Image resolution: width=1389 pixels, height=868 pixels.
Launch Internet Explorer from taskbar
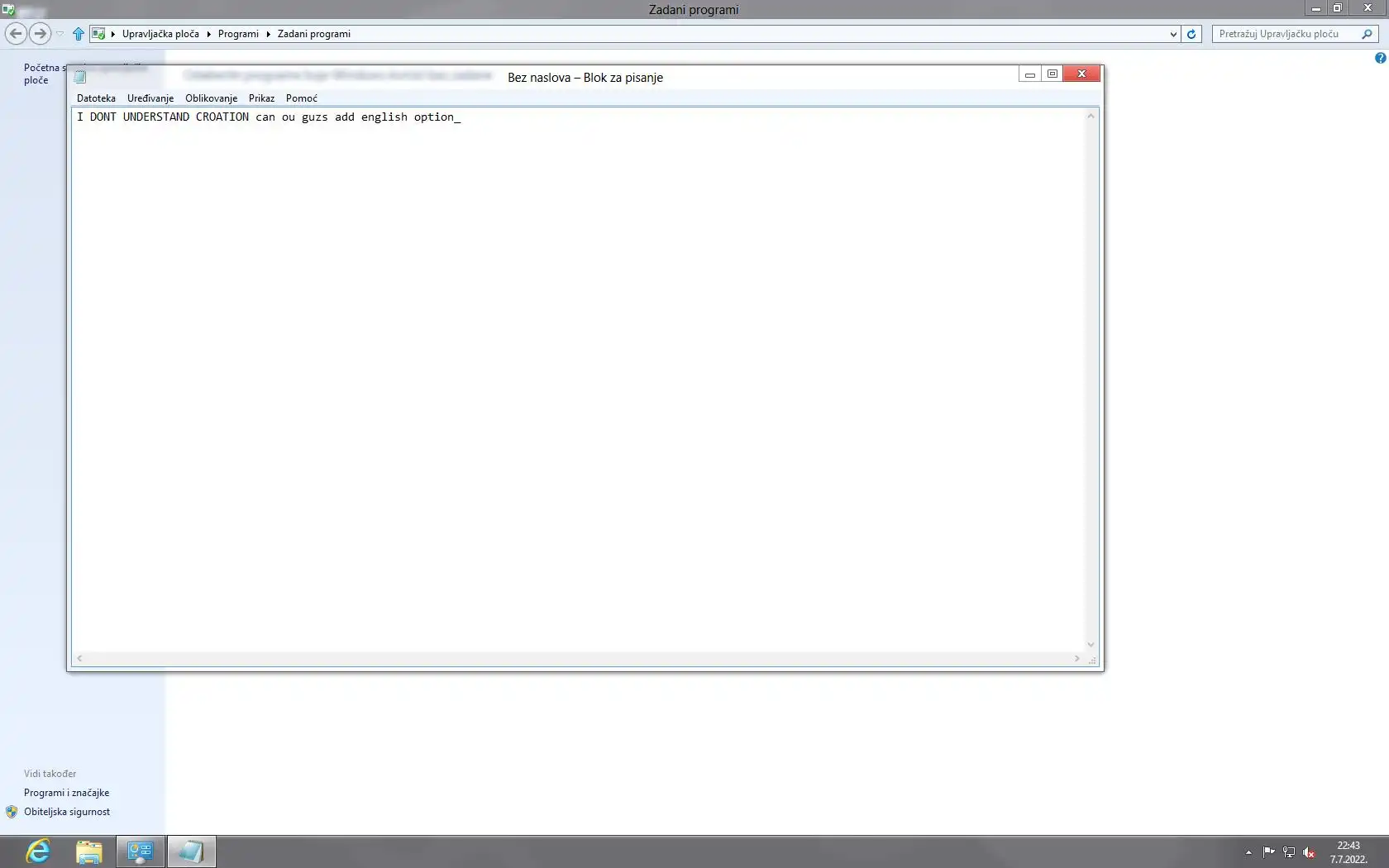(38, 851)
